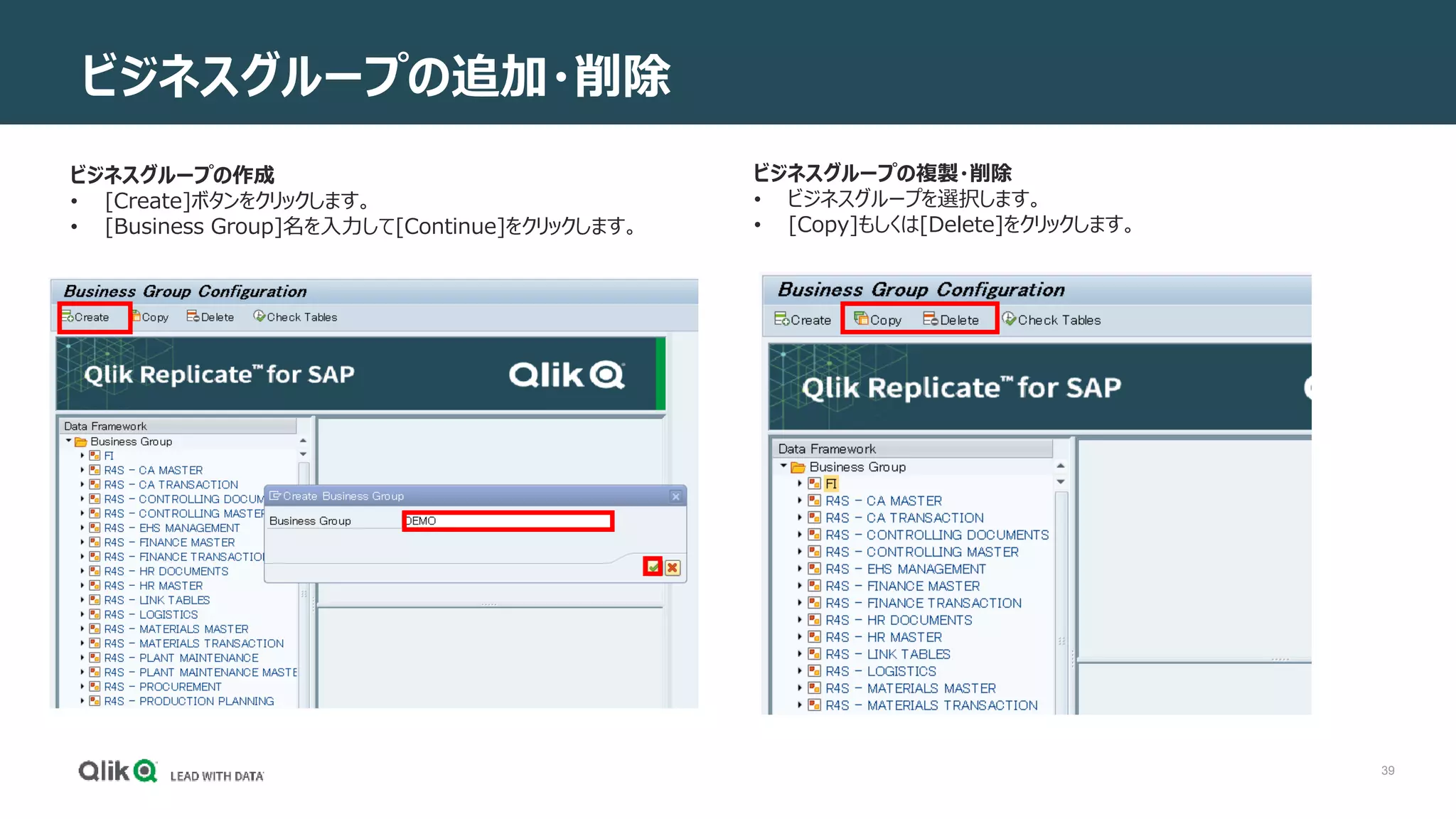Select R4S - PRODUCTION PLANNING in left tree
The height and width of the screenshot is (819, 1456).
point(189,701)
